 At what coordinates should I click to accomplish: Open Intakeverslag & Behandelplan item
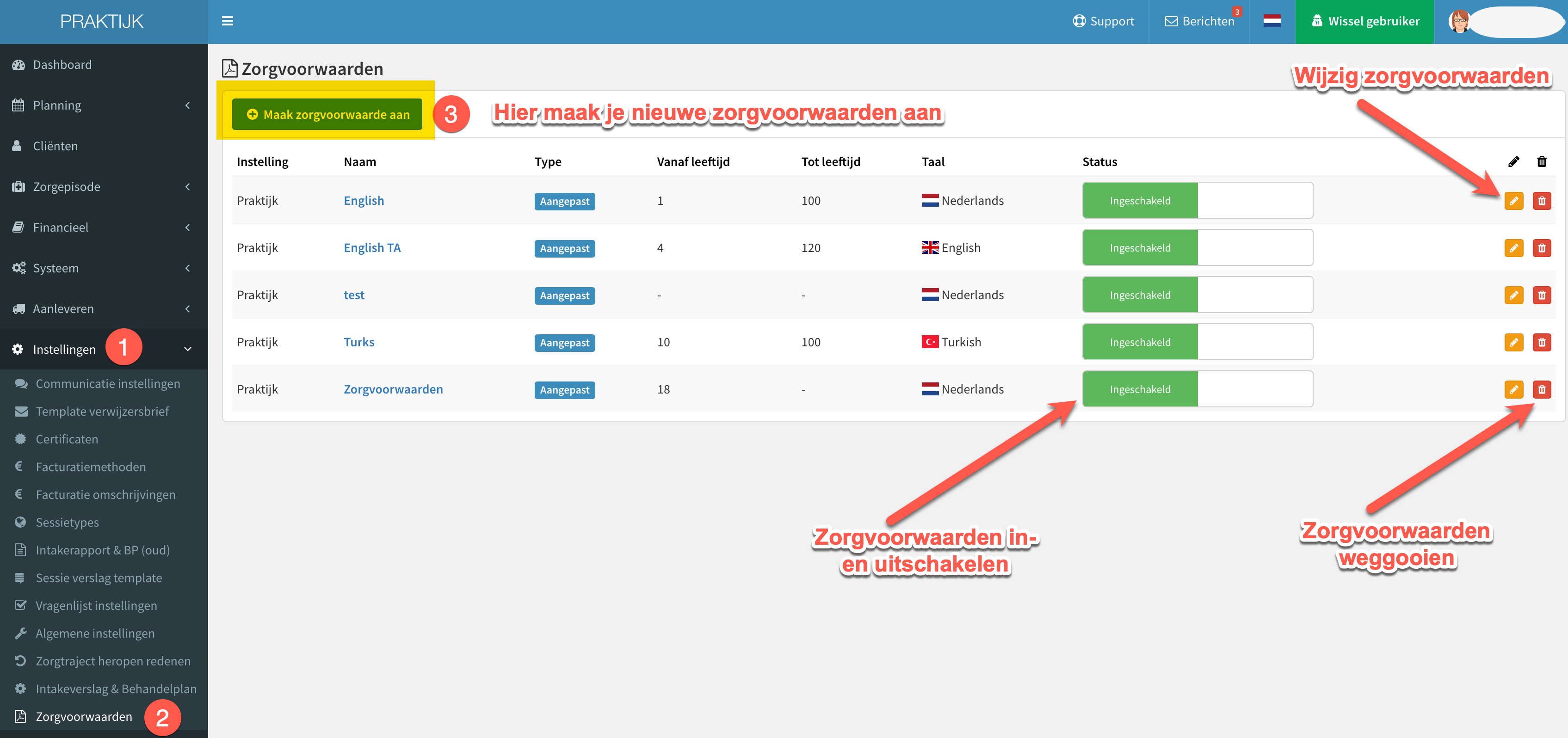tap(104, 689)
